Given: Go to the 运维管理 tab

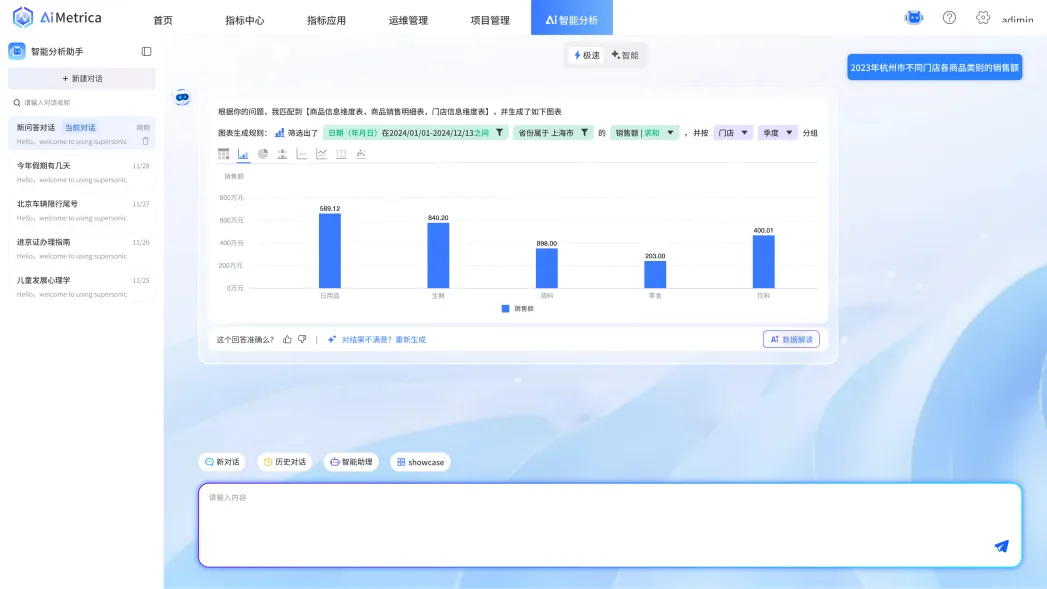Looking at the screenshot, I should (408, 20).
